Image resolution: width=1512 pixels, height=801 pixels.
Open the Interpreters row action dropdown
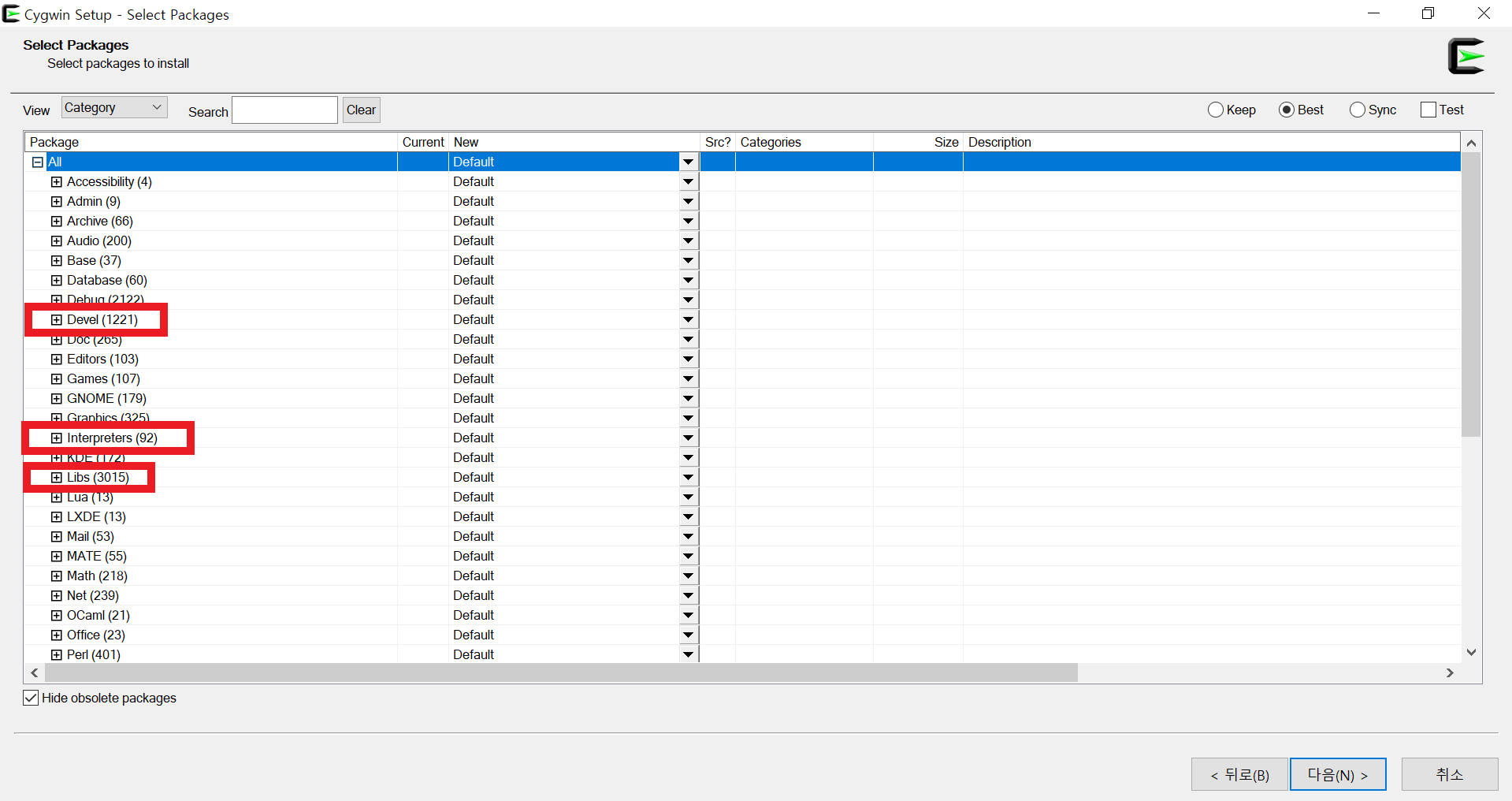tap(689, 438)
